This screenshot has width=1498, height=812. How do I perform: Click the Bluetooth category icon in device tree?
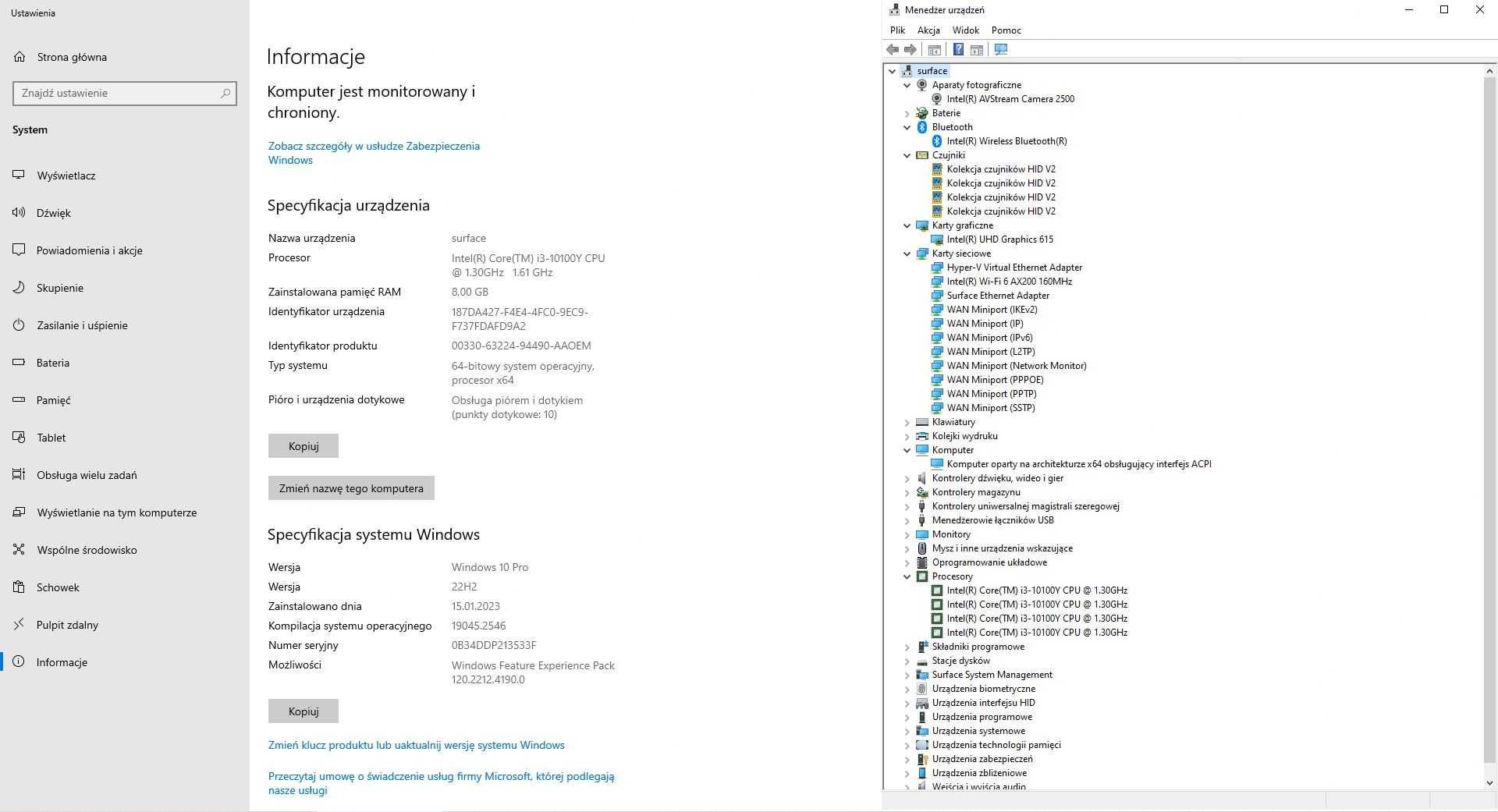[x=921, y=127]
